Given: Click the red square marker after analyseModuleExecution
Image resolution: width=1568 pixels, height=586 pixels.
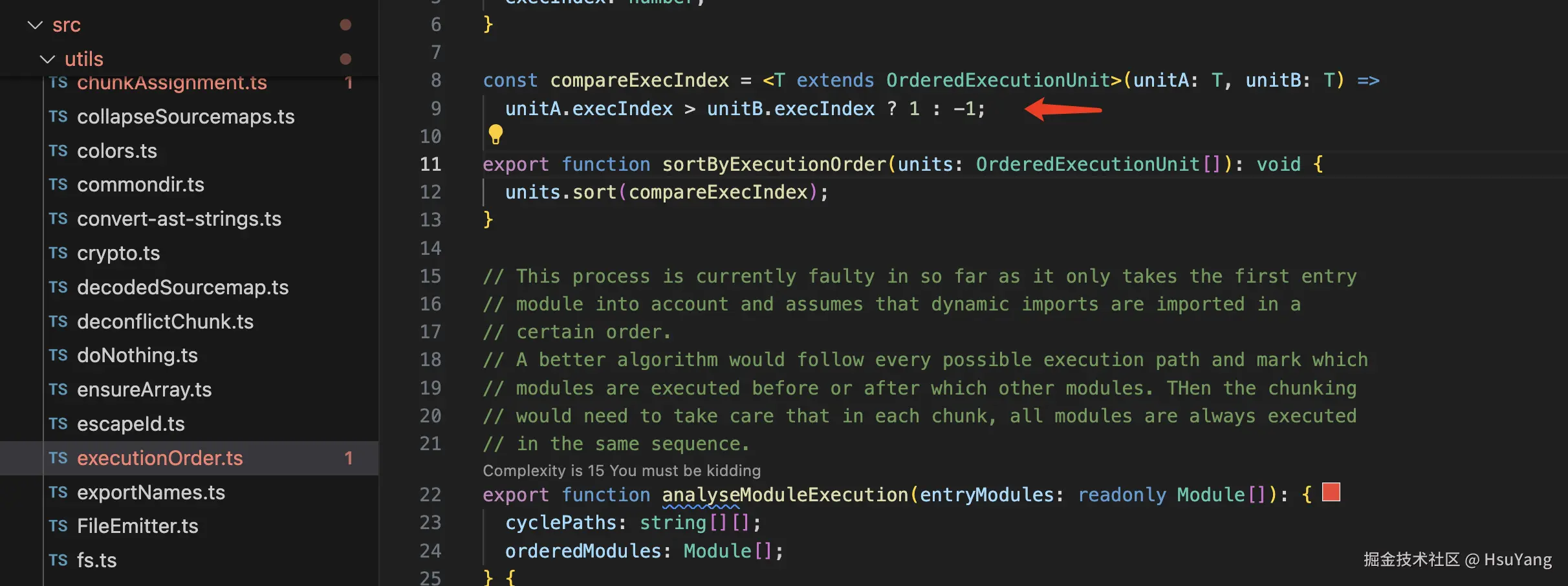Looking at the screenshot, I should 1331,492.
